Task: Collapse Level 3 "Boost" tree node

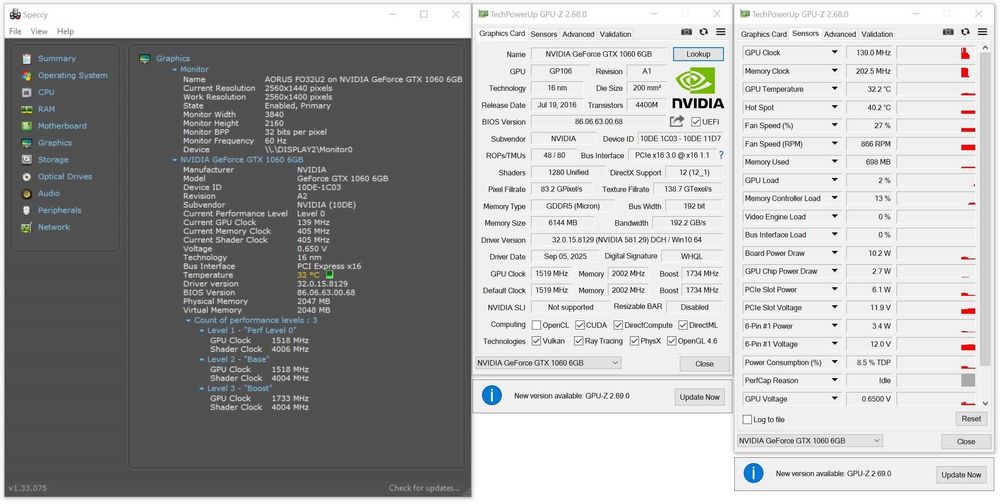Action: pyautogui.click(x=203, y=389)
